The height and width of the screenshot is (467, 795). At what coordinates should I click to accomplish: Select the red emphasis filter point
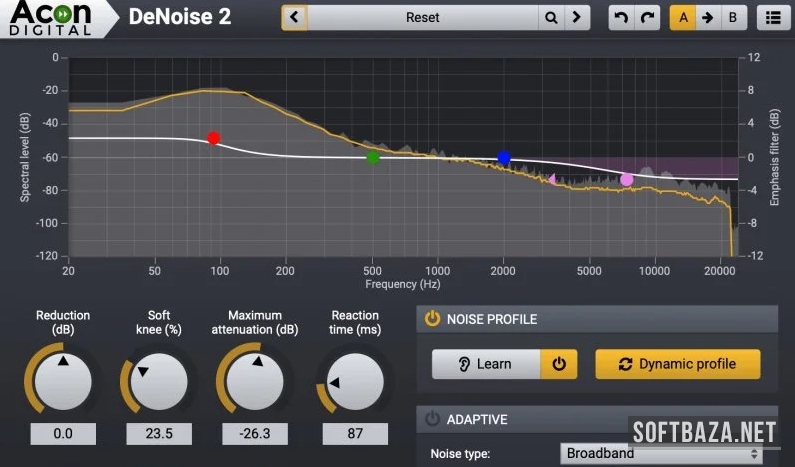point(213,138)
